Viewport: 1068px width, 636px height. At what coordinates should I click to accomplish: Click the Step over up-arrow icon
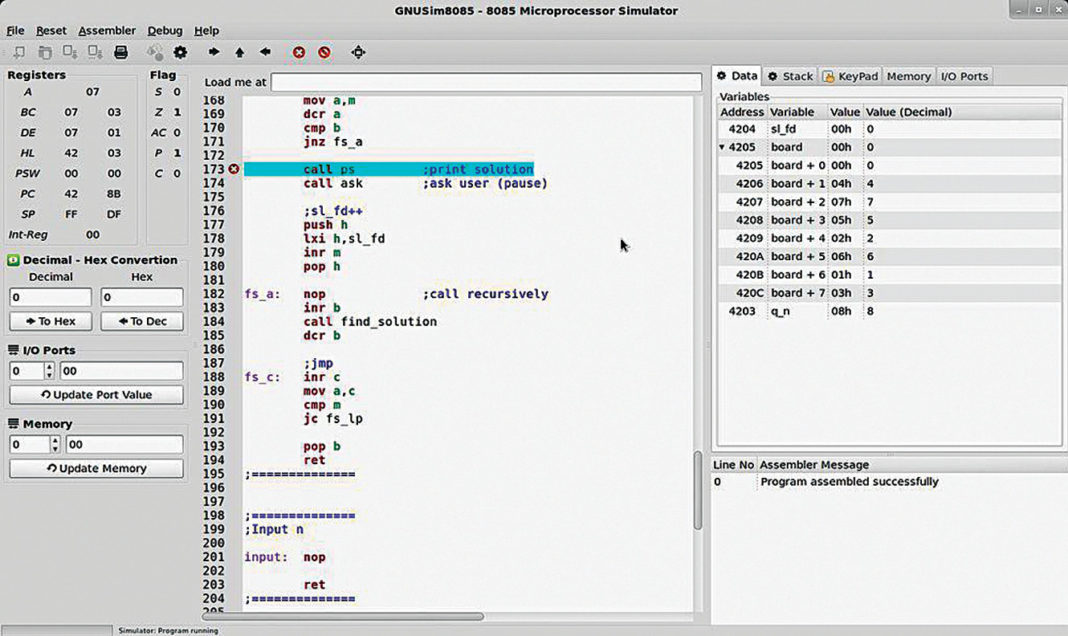(238, 52)
